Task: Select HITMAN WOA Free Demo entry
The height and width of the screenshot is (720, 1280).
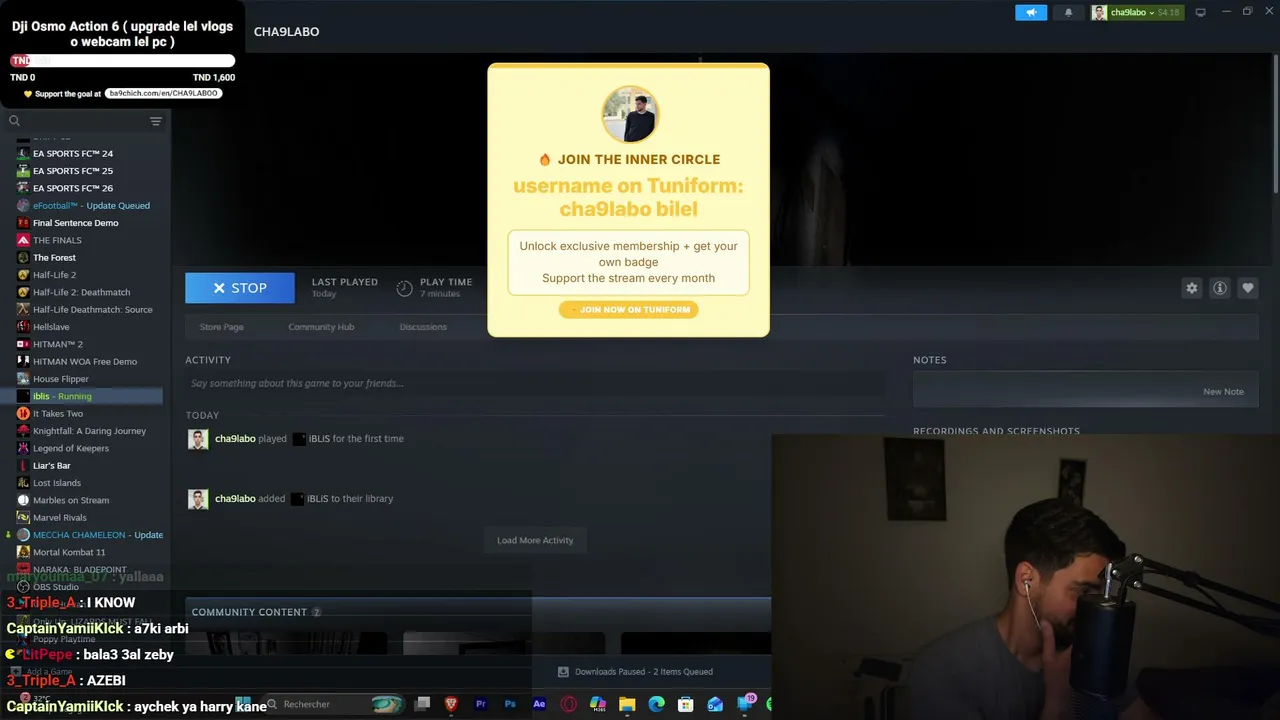Action: click(x=85, y=362)
